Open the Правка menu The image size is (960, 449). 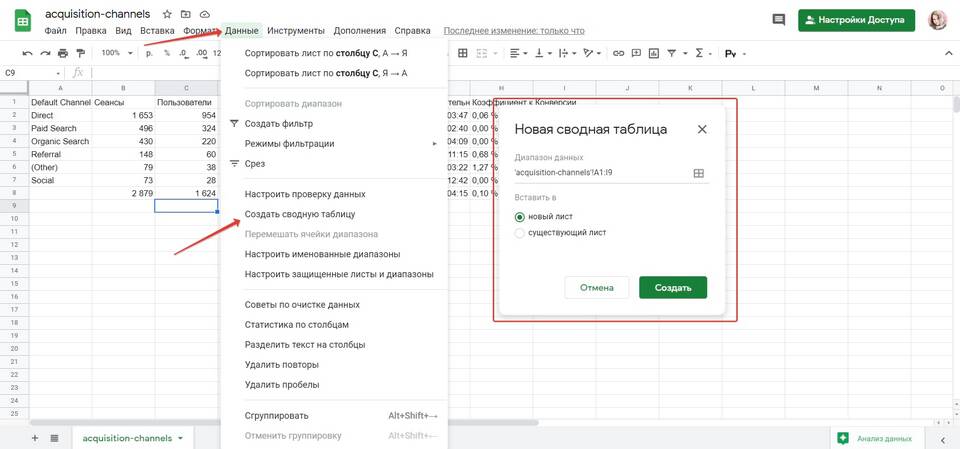91,31
